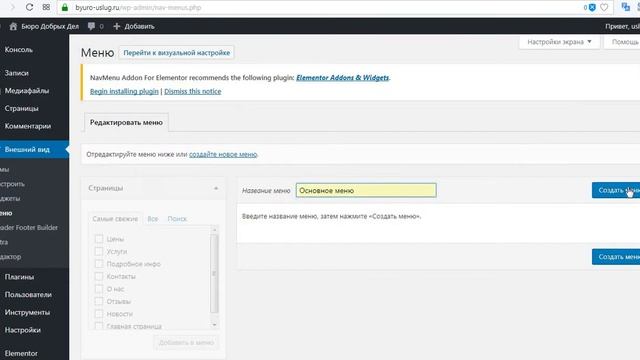Image resolution: width=640 pixels, height=360 pixels.
Task: Expand the Настройки экрана dropdown
Action: click(559, 42)
